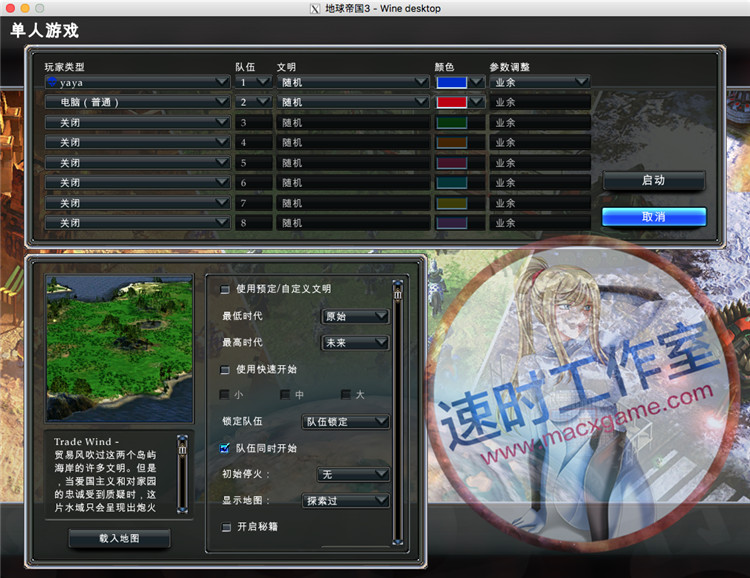
Task: Click the 载入地图 load map button
Action: pos(119,538)
